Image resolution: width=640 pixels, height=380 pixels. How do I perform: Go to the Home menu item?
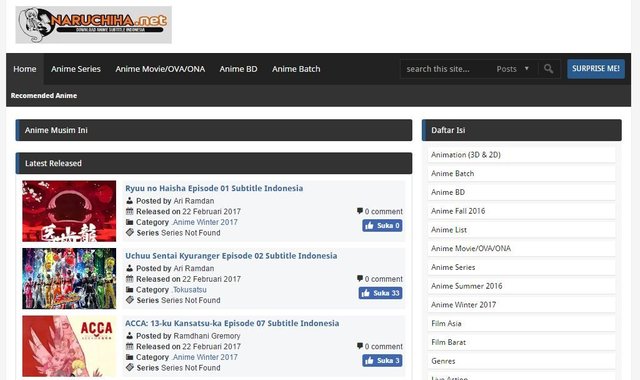(x=25, y=69)
